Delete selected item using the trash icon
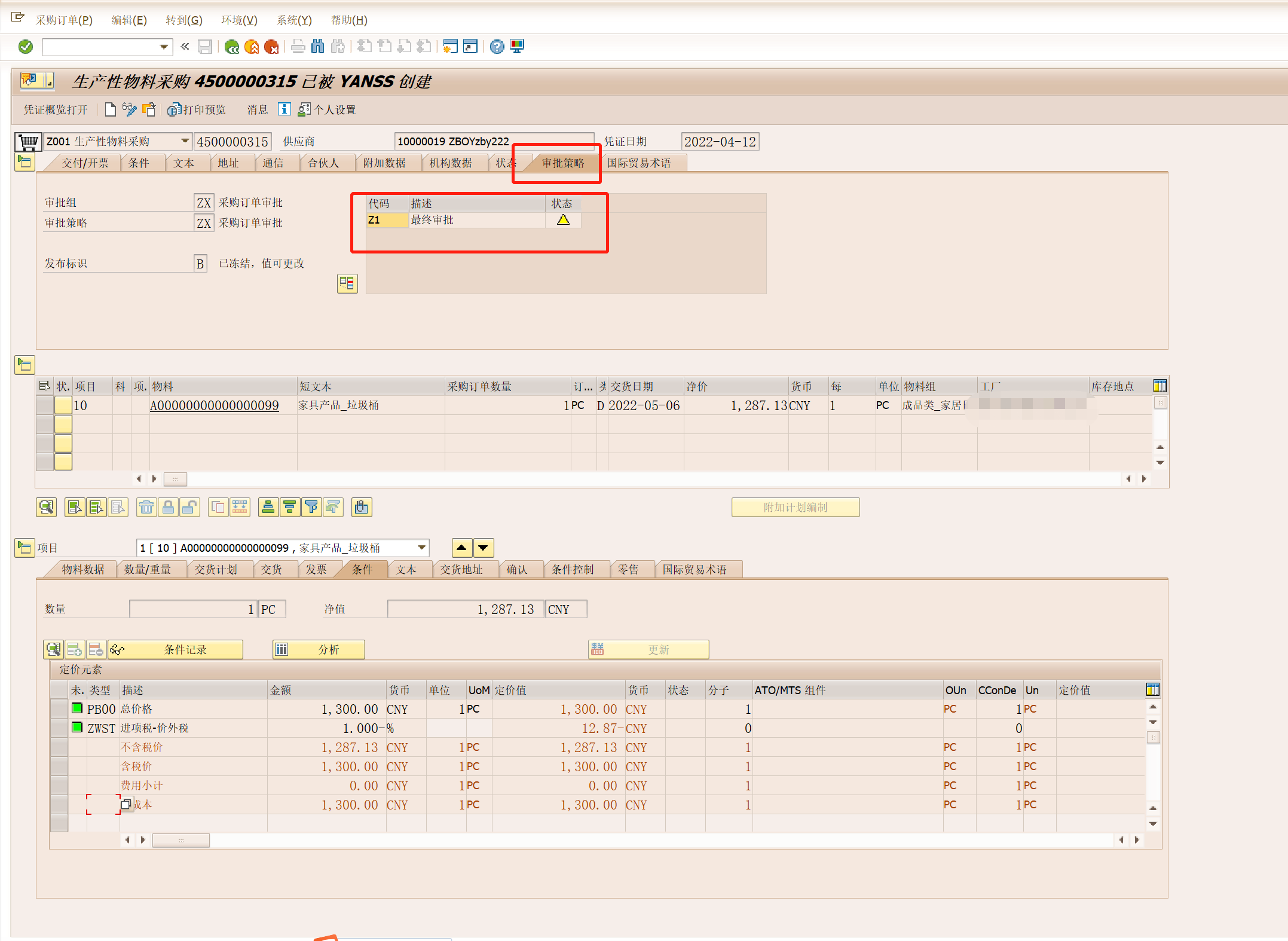Viewport: 1288px width, 941px height. [x=146, y=507]
